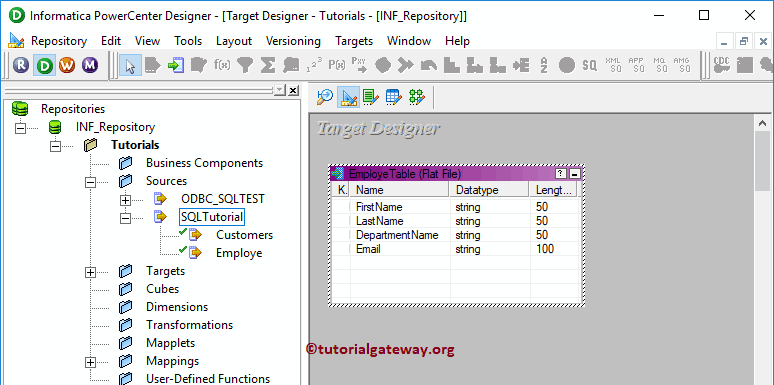Select the User-Defined Functions folder
The image size is (774, 385).
(208, 379)
